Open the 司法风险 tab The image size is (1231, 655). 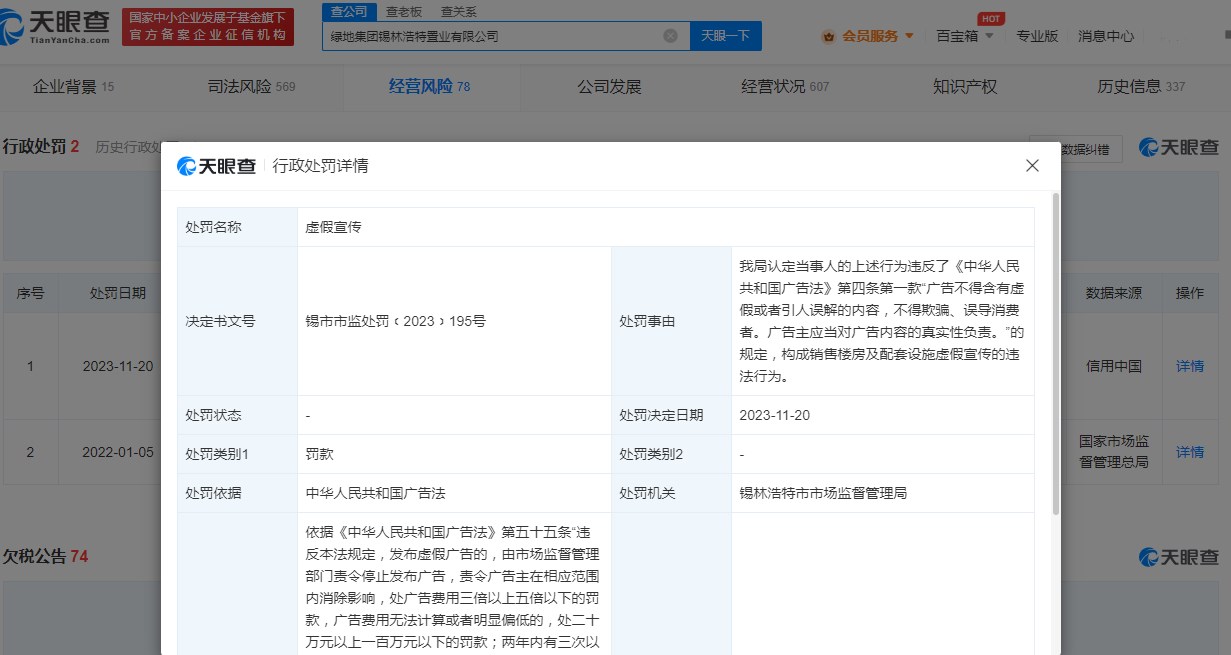coord(251,87)
